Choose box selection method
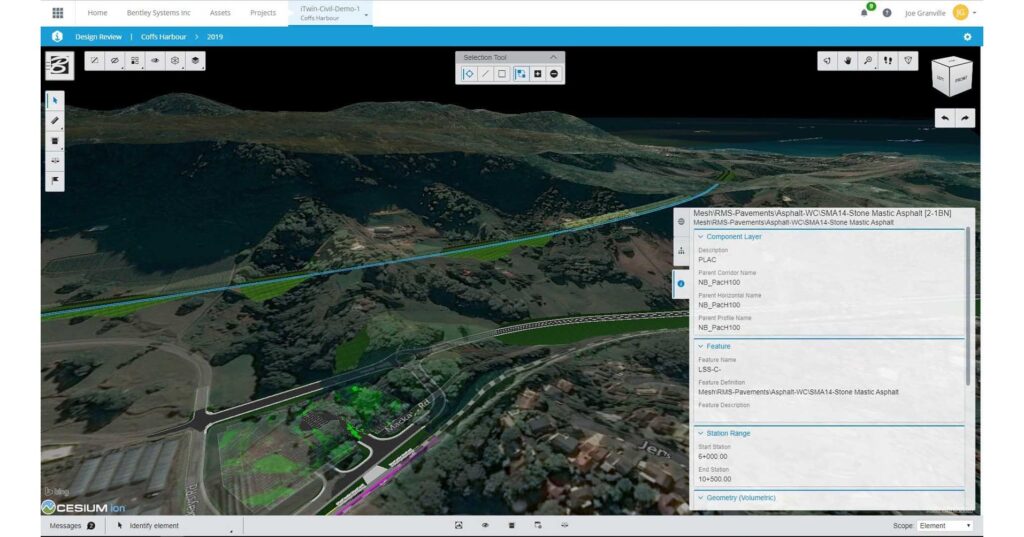The width and height of the screenshot is (1024, 537). [502, 74]
